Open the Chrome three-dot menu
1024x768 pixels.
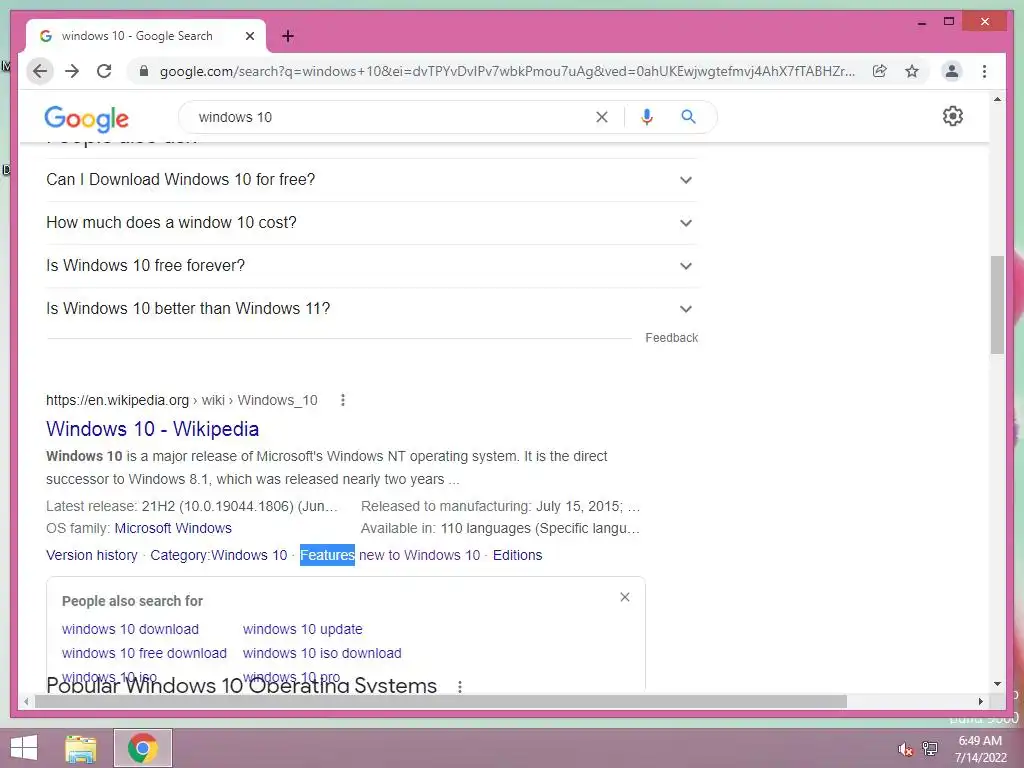pyautogui.click(x=984, y=71)
